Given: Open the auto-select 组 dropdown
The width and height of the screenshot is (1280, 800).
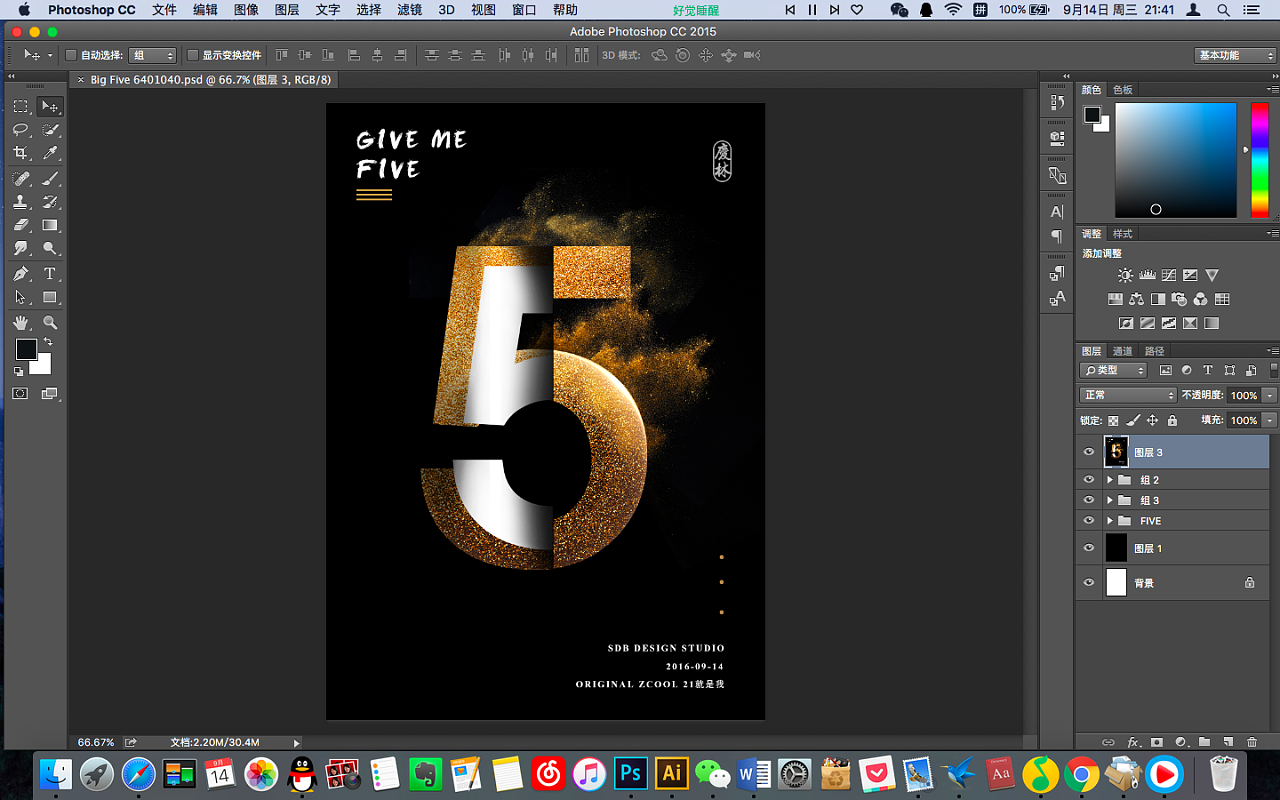Looking at the screenshot, I should point(152,55).
